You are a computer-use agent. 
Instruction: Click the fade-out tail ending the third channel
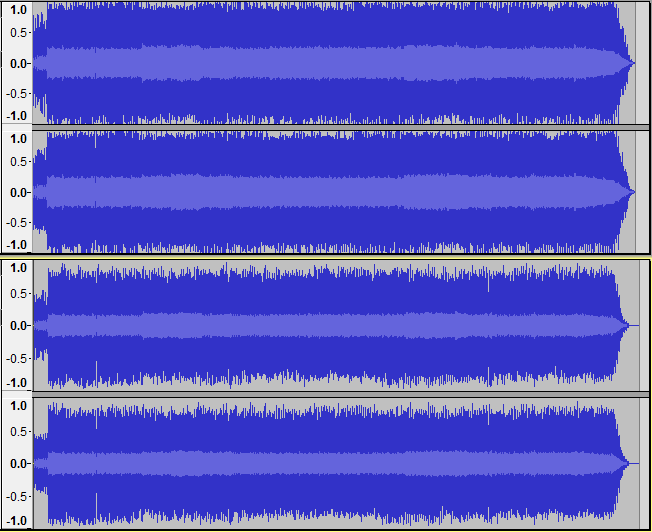[x=624, y=325]
